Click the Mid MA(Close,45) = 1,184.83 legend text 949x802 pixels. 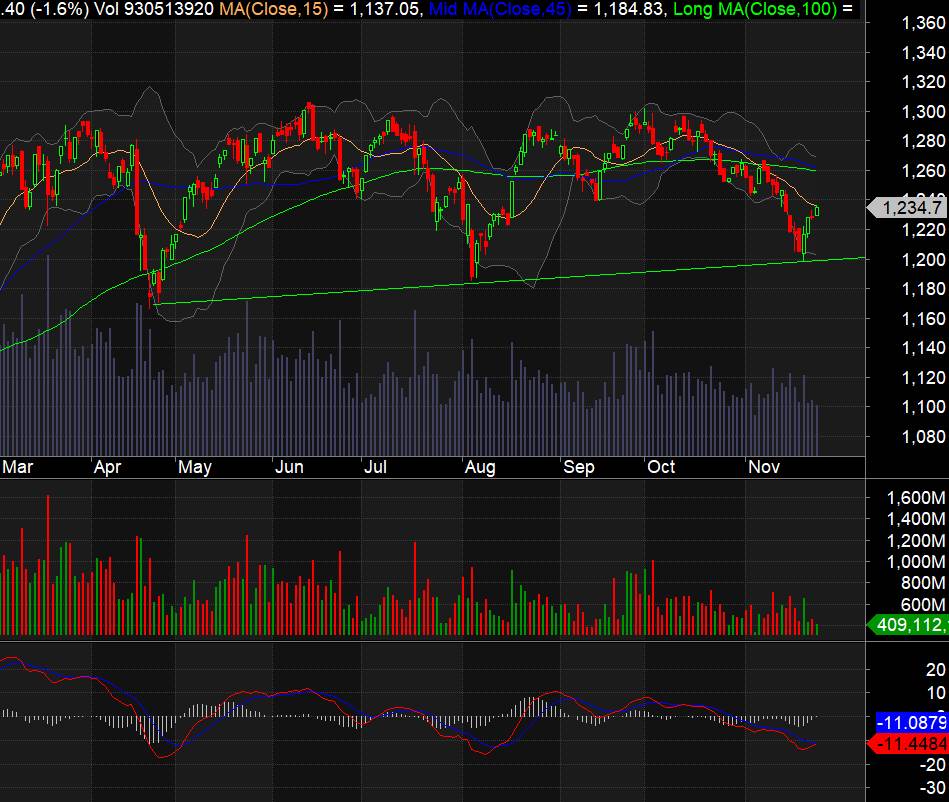pyautogui.click(x=547, y=9)
